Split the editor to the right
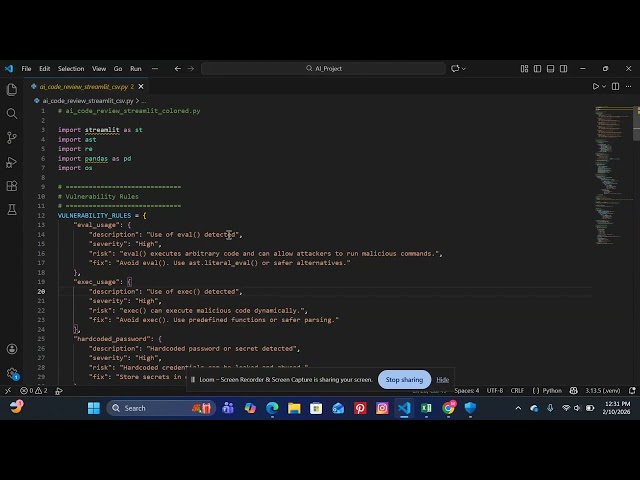This screenshot has width=640, height=480. click(x=616, y=87)
